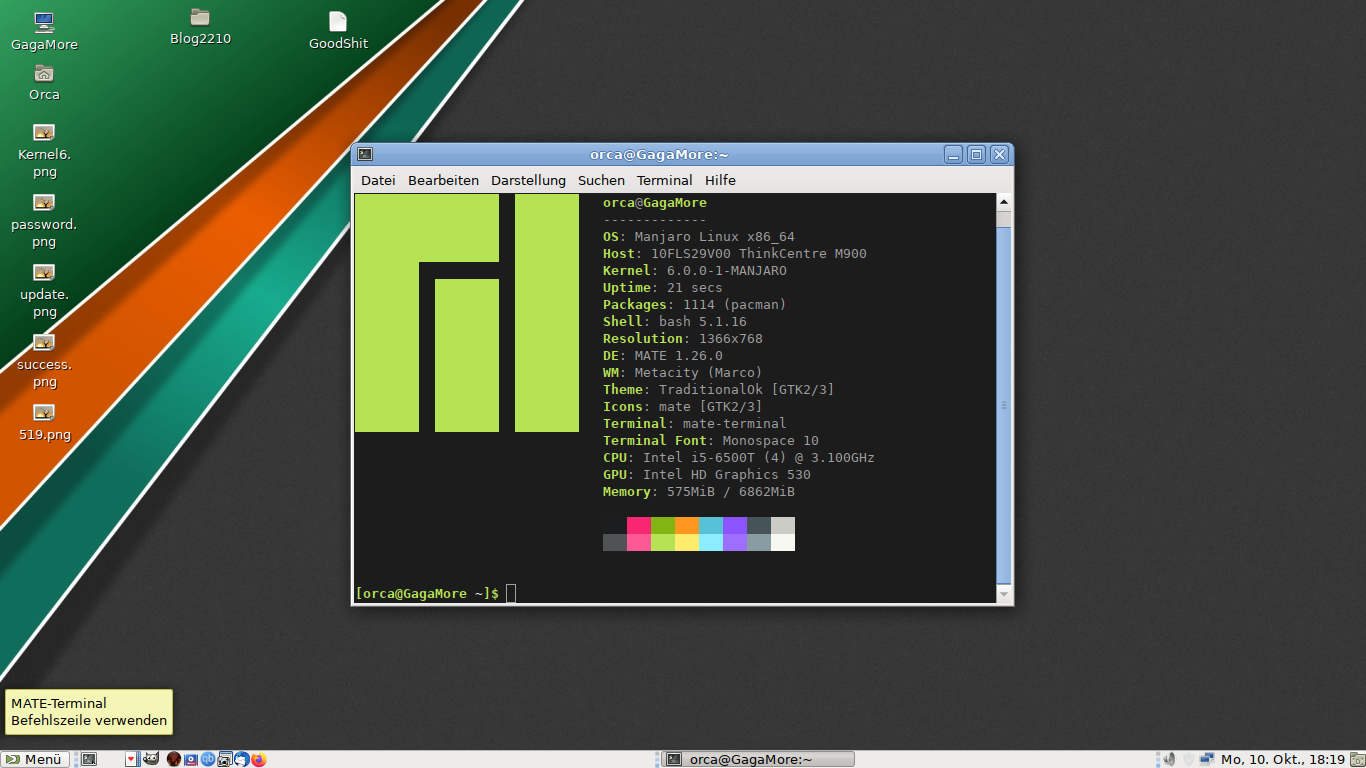This screenshot has height=768, width=1366.
Task: Select update.png image file
Action: click(44, 291)
